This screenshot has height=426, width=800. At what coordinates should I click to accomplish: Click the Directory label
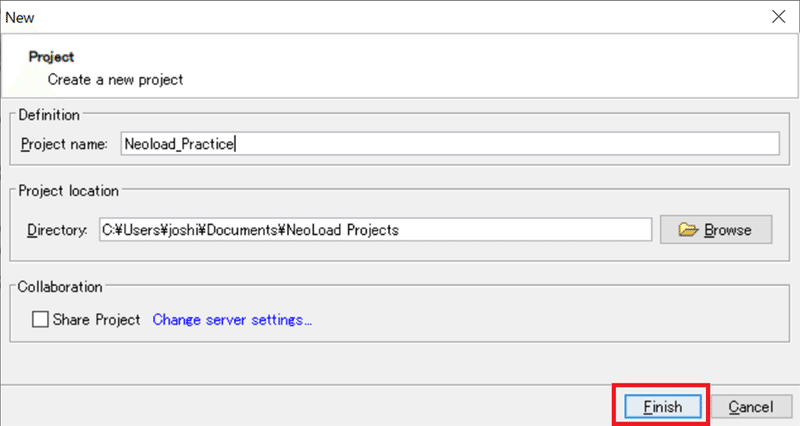coord(57,230)
